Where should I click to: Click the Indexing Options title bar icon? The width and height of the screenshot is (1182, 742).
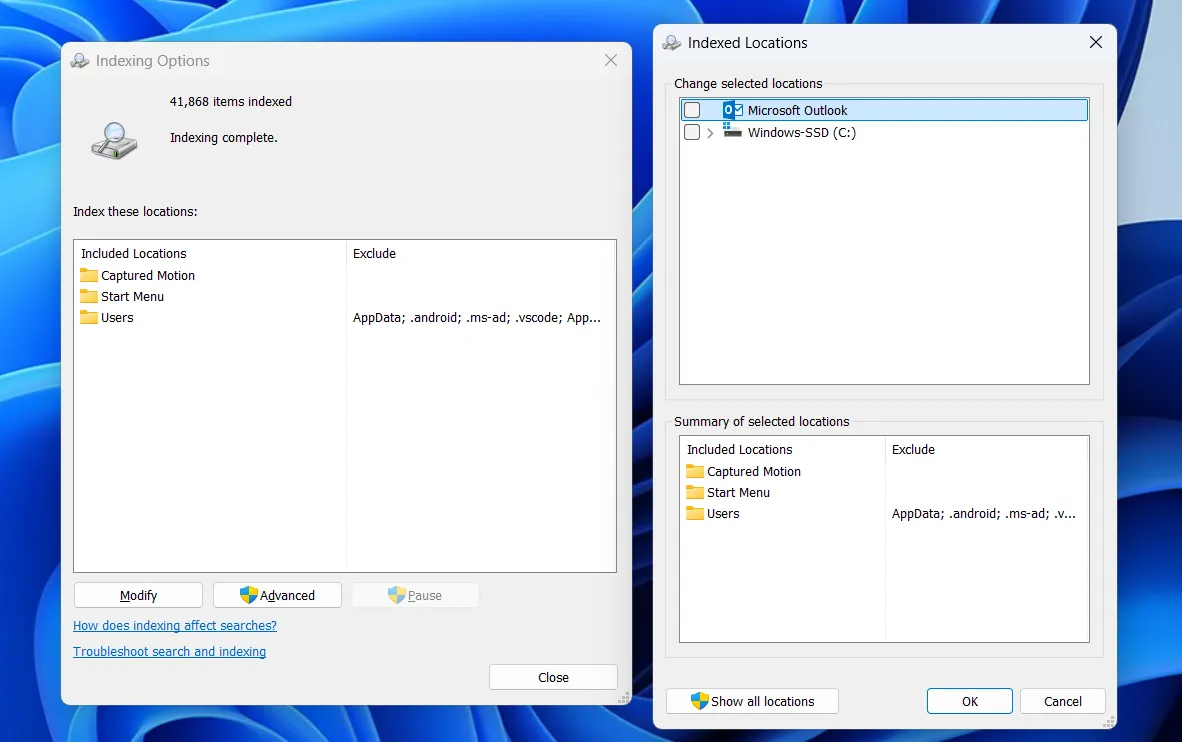(x=78, y=60)
